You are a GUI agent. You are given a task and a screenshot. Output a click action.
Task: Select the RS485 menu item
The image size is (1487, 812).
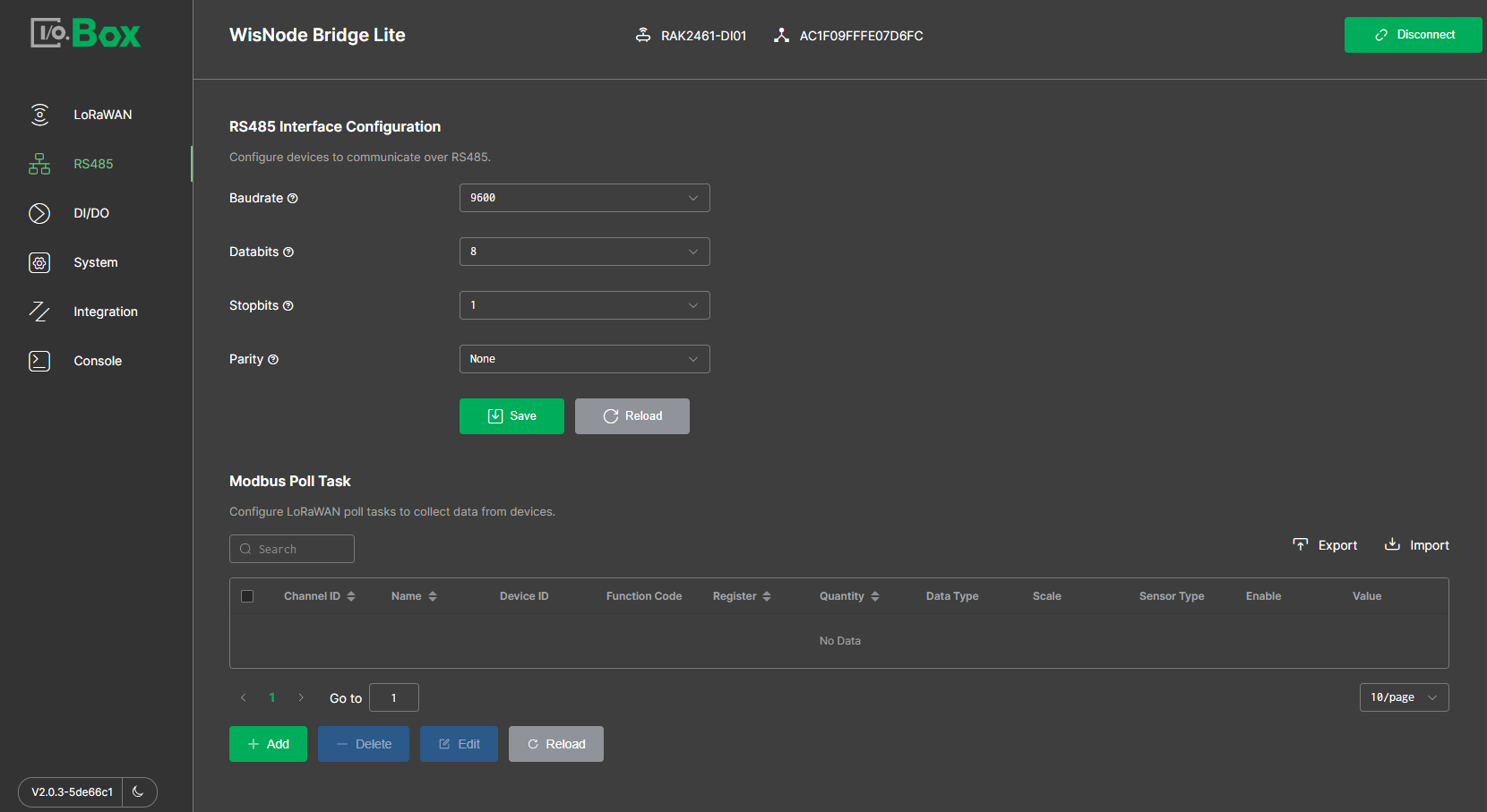96,164
